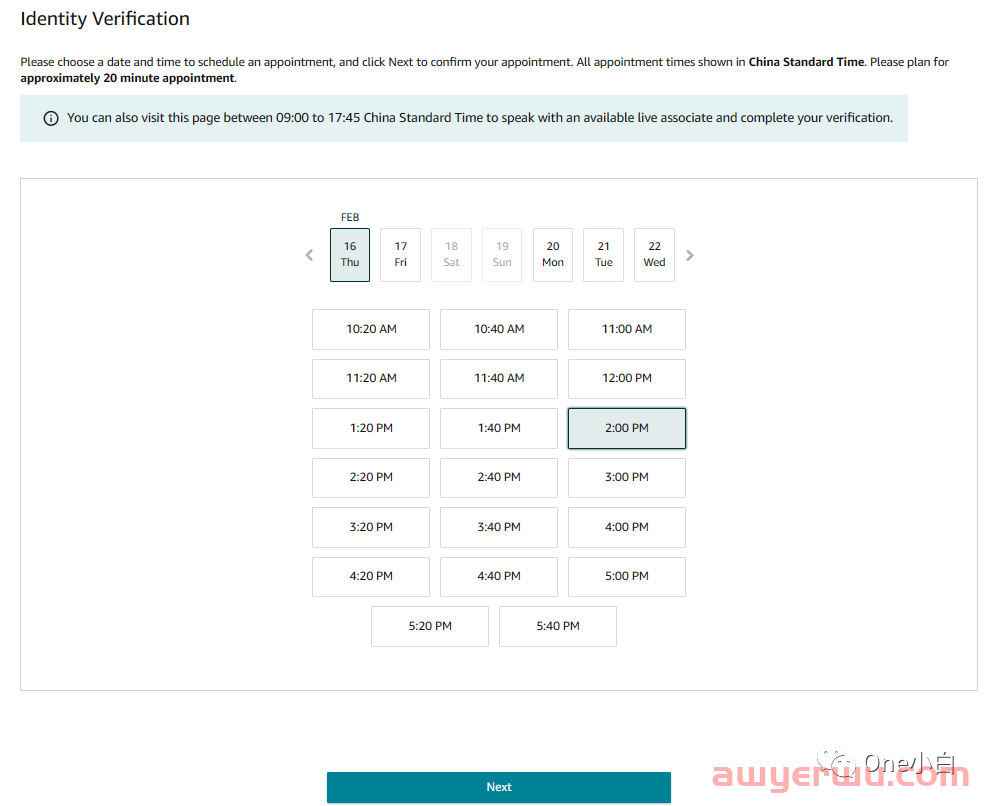Choose Friday 17 date tile
The width and height of the screenshot is (988, 806).
pyautogui.click(x=400, y=255)
